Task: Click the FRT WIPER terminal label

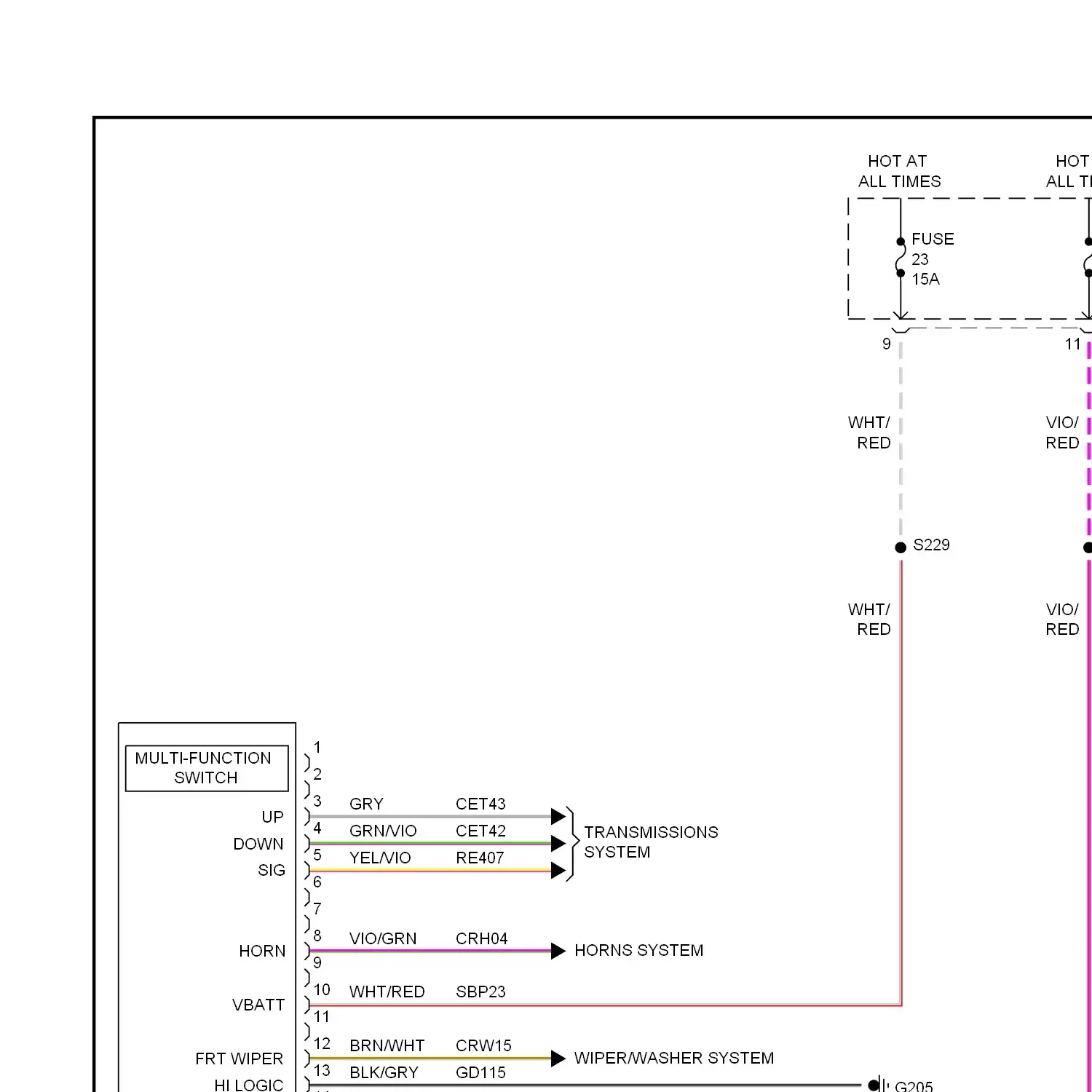Action: [239, 1059]
